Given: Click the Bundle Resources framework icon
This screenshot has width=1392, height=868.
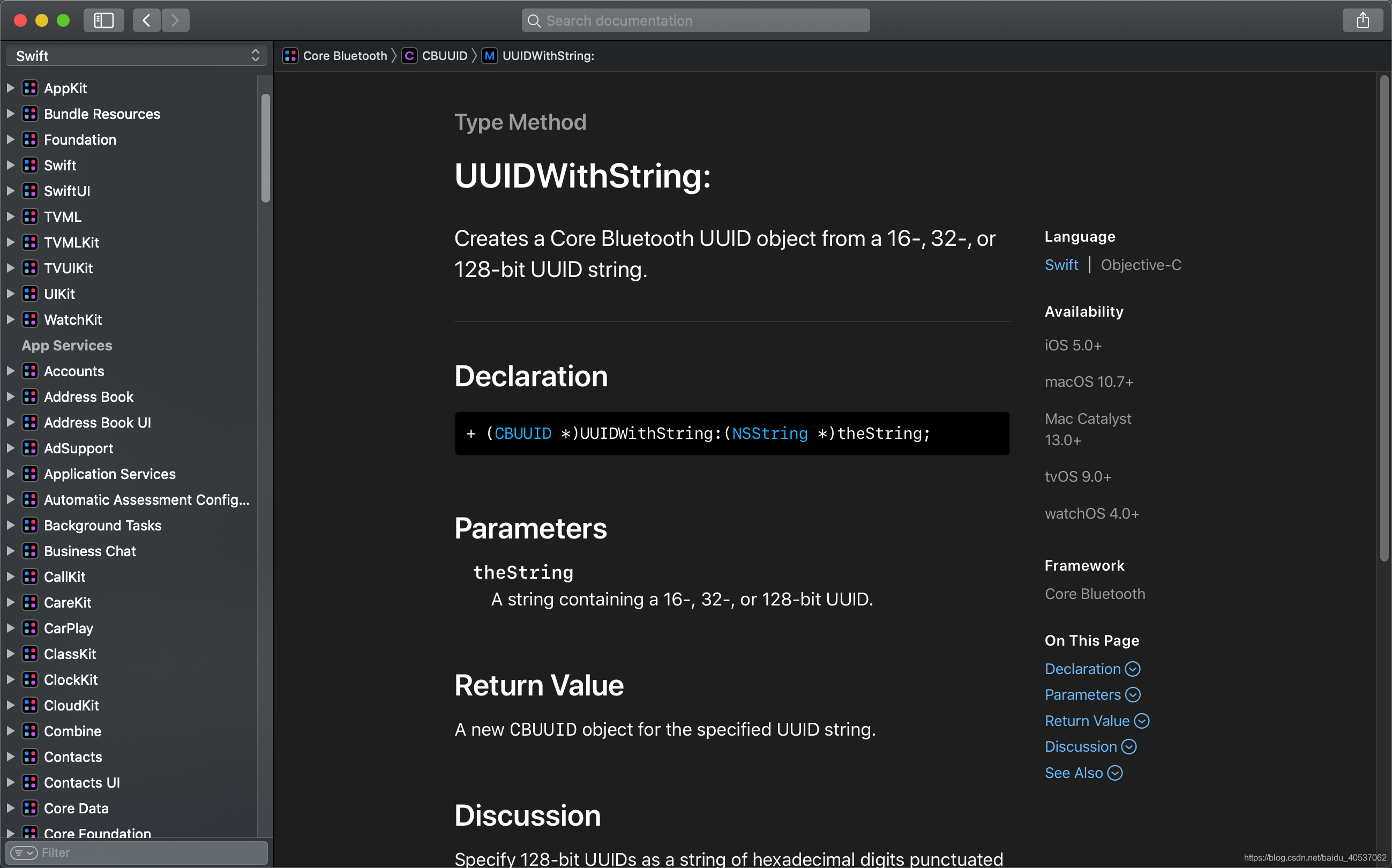Looking at the screenshot, I should tap(30, 114).
